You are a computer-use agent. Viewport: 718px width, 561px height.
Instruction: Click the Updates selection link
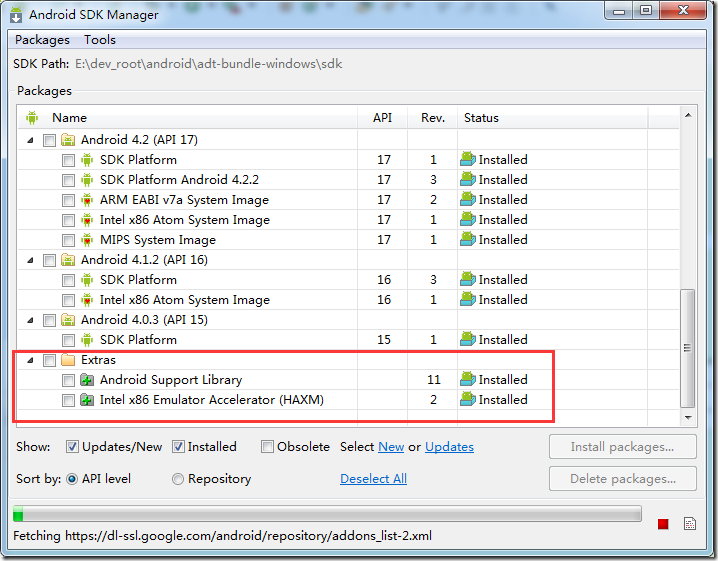(449, 447)
